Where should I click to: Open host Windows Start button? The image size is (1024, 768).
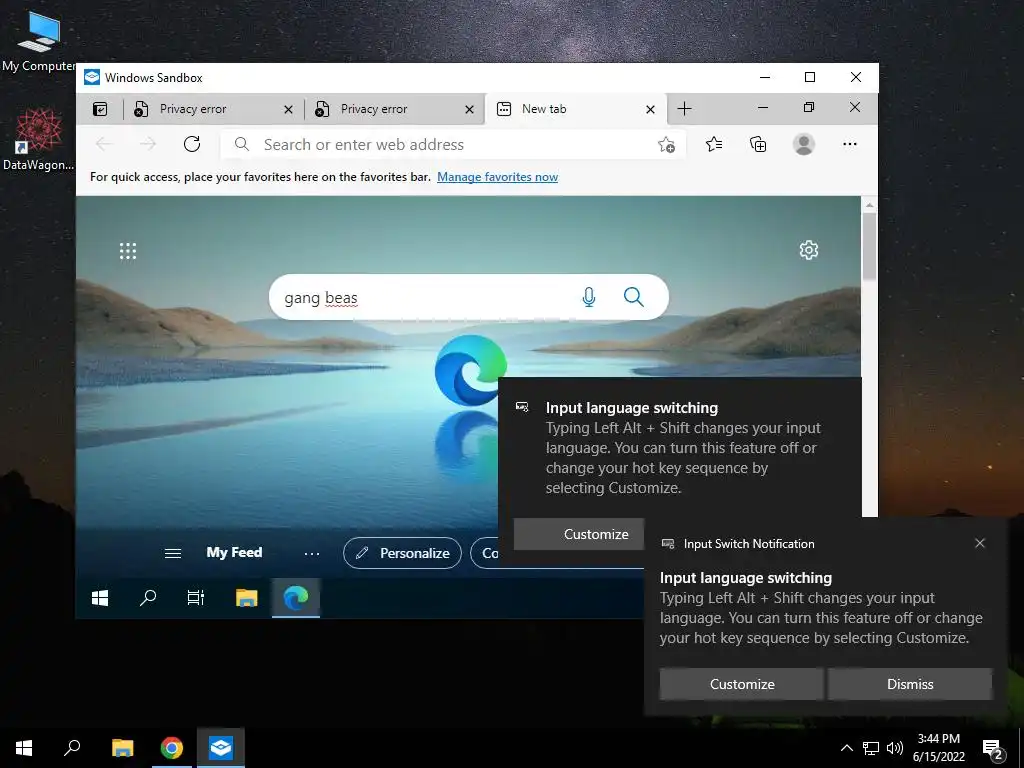(x=24, y=748)
